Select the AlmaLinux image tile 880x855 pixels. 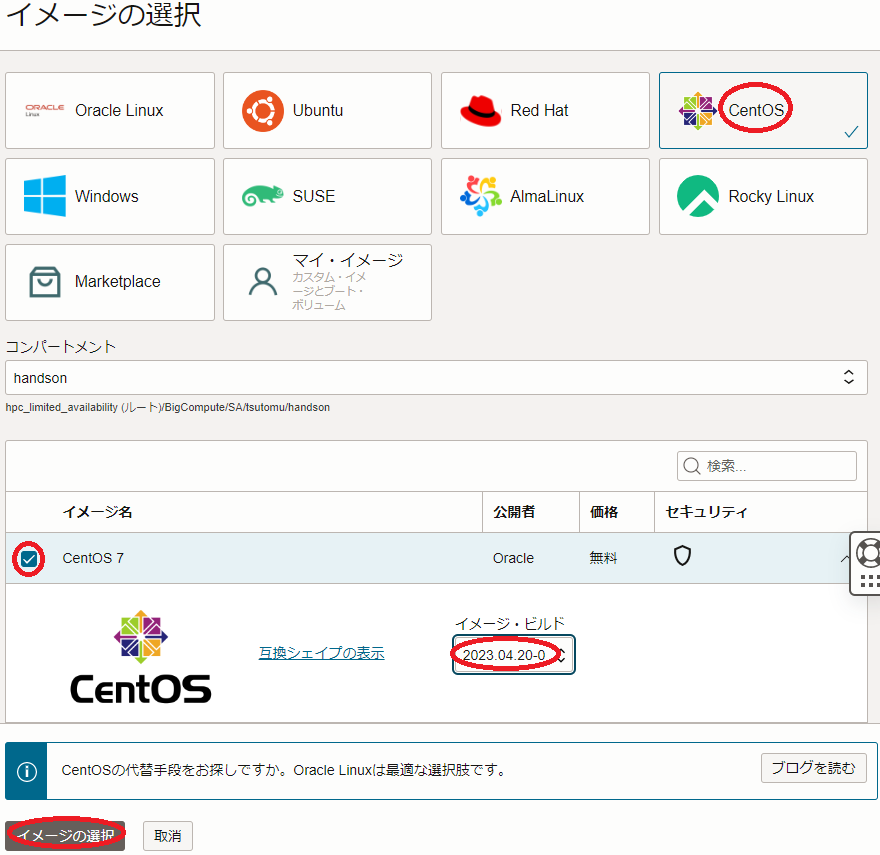tap(545, 197)
